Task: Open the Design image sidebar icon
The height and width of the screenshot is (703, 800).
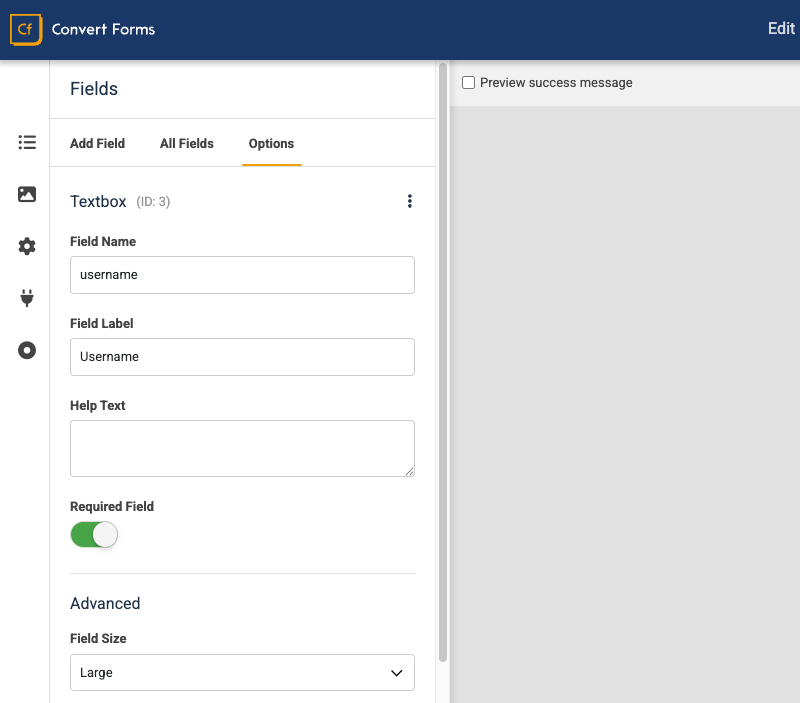Action: pyautogui.click(x=27, y=194)
